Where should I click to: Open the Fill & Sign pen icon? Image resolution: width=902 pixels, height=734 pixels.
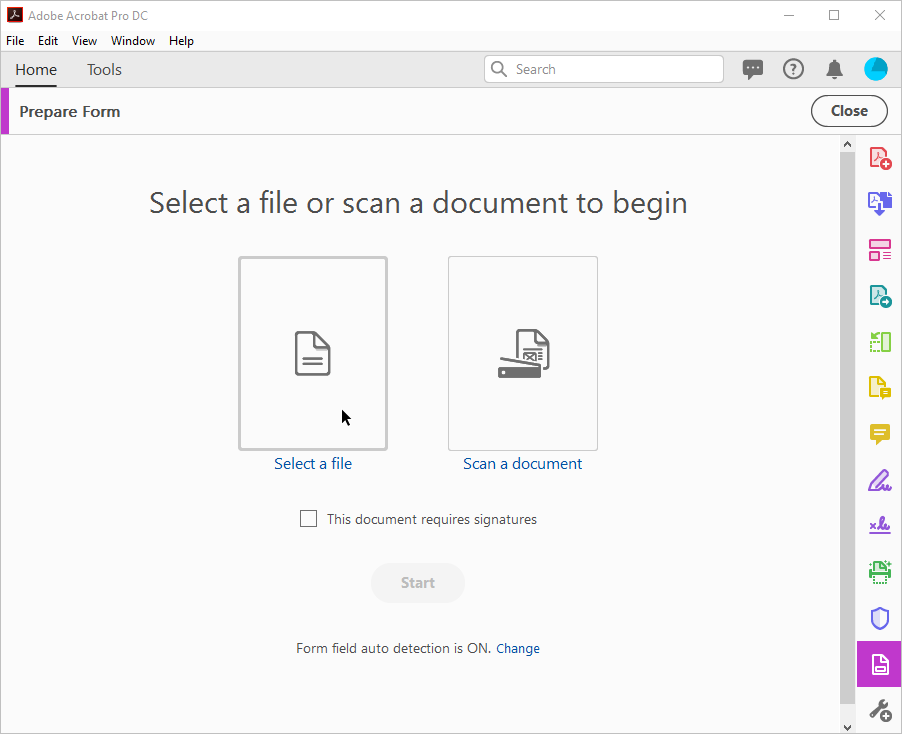880,480
